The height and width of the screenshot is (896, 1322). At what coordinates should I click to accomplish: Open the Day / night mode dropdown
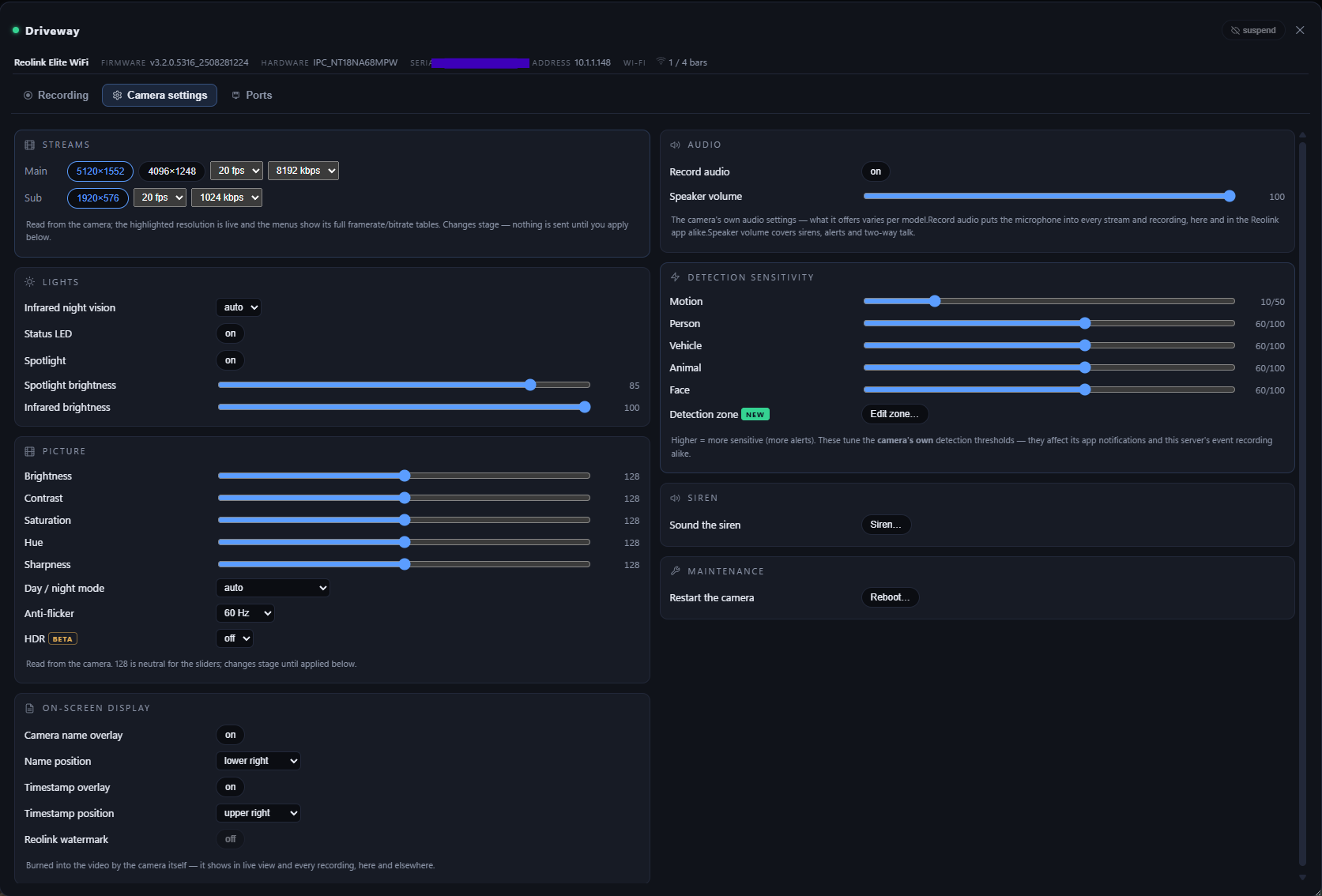[x=273, y=588]
